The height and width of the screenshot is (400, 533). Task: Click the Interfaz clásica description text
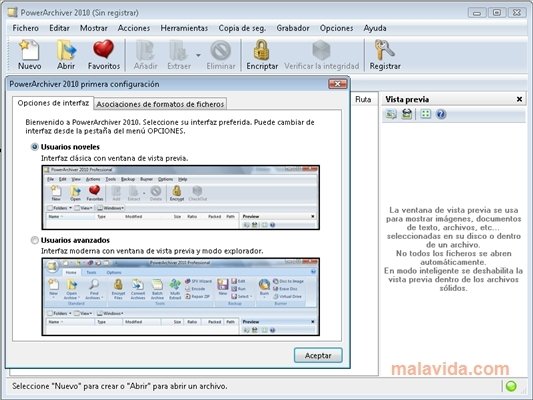tap(115, 158)
